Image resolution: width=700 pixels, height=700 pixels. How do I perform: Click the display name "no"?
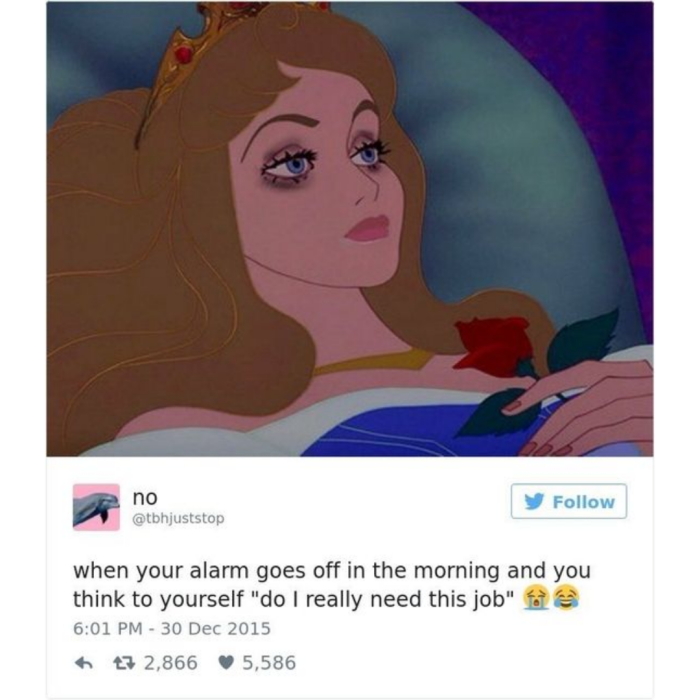[145, 497]
